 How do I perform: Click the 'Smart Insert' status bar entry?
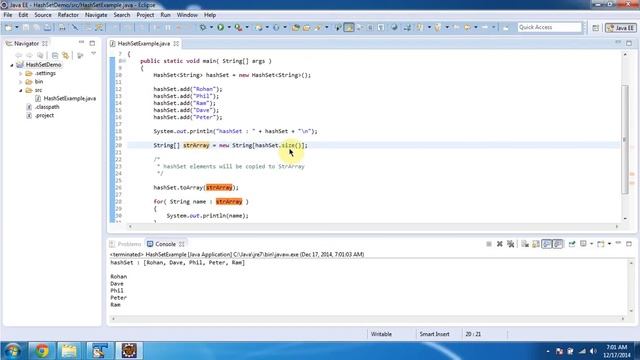point(434,334)
